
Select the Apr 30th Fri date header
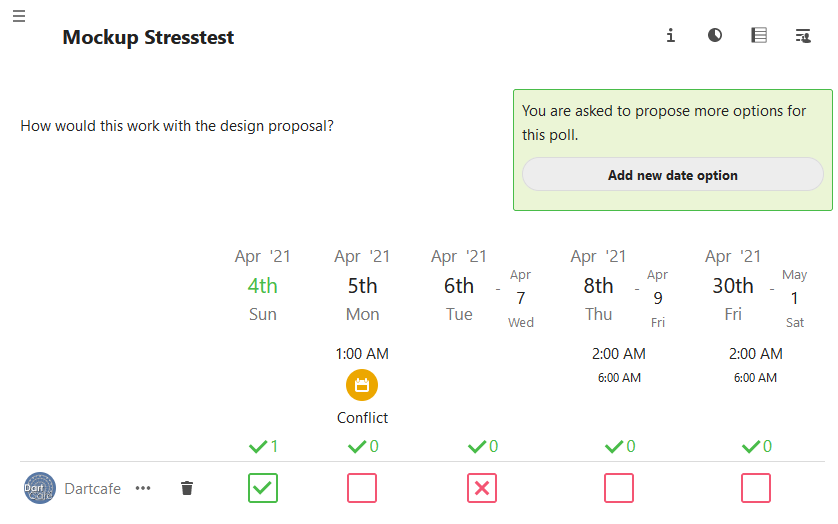[x=733, y=285]
